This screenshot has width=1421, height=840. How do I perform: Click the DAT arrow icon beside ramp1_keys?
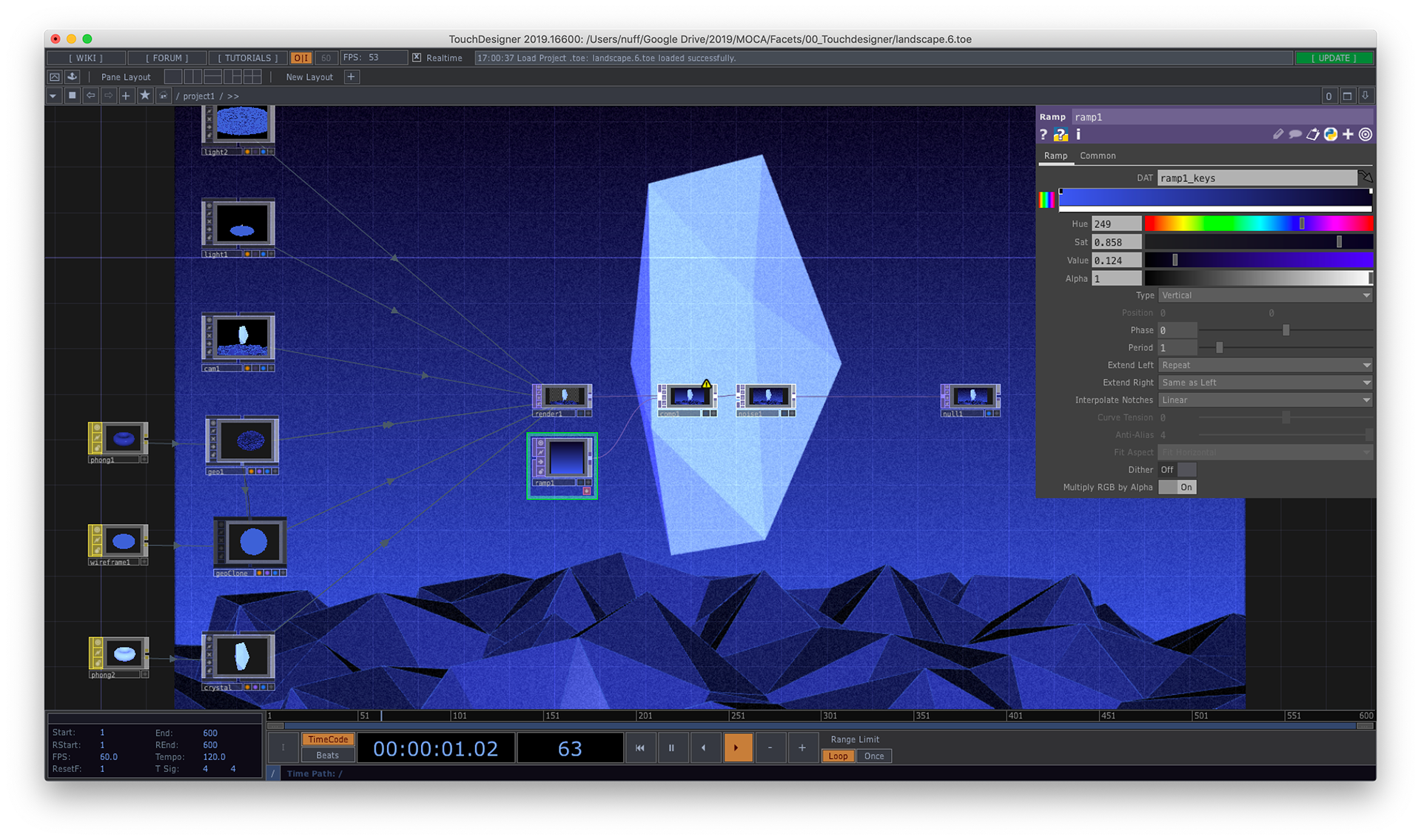[x=1365, y=178]
